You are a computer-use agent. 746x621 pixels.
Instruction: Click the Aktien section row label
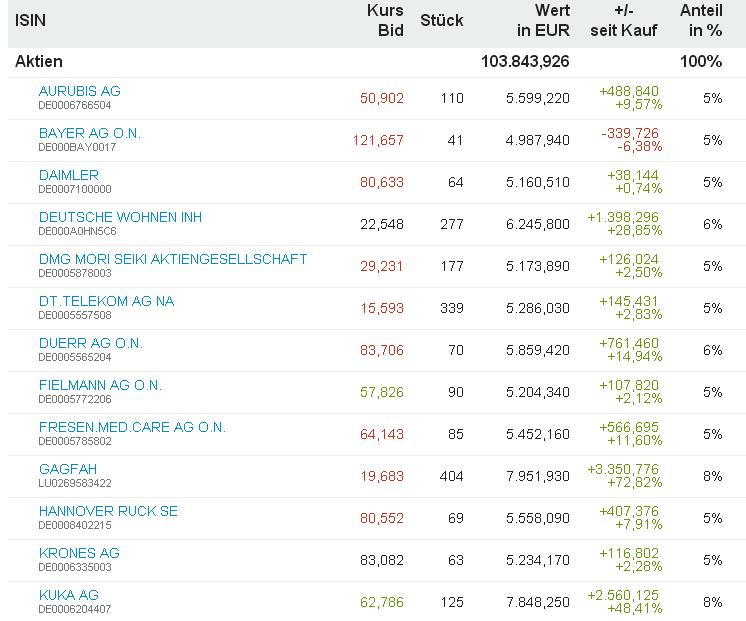(x=39, y=62)
